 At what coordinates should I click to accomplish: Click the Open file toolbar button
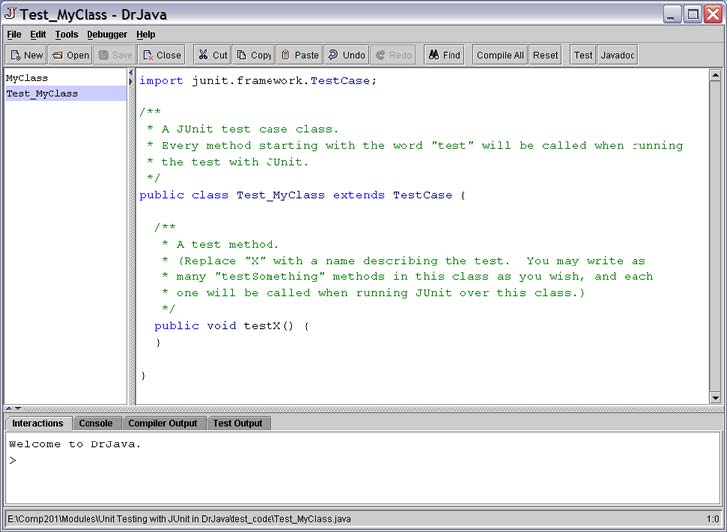tap(70, 55)
